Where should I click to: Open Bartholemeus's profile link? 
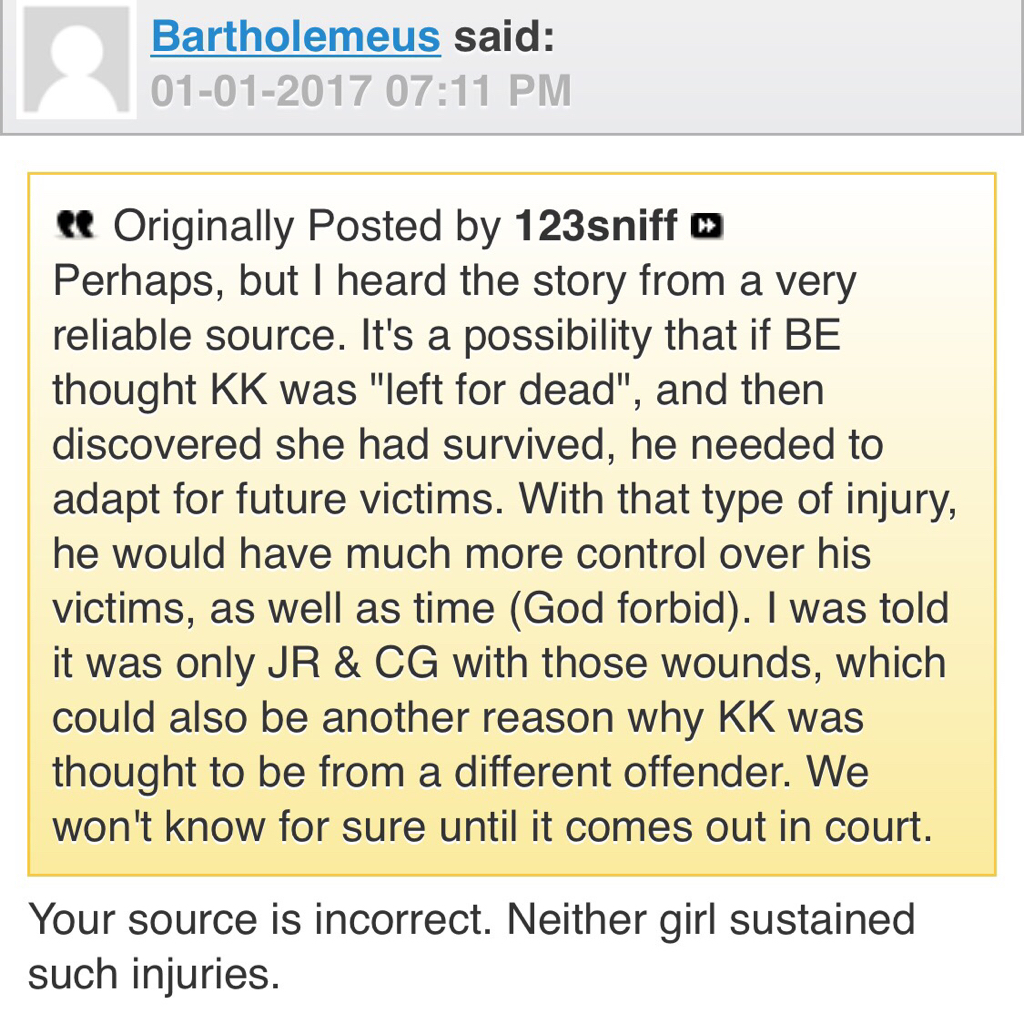pyautogui.click(x=295, y=37)
